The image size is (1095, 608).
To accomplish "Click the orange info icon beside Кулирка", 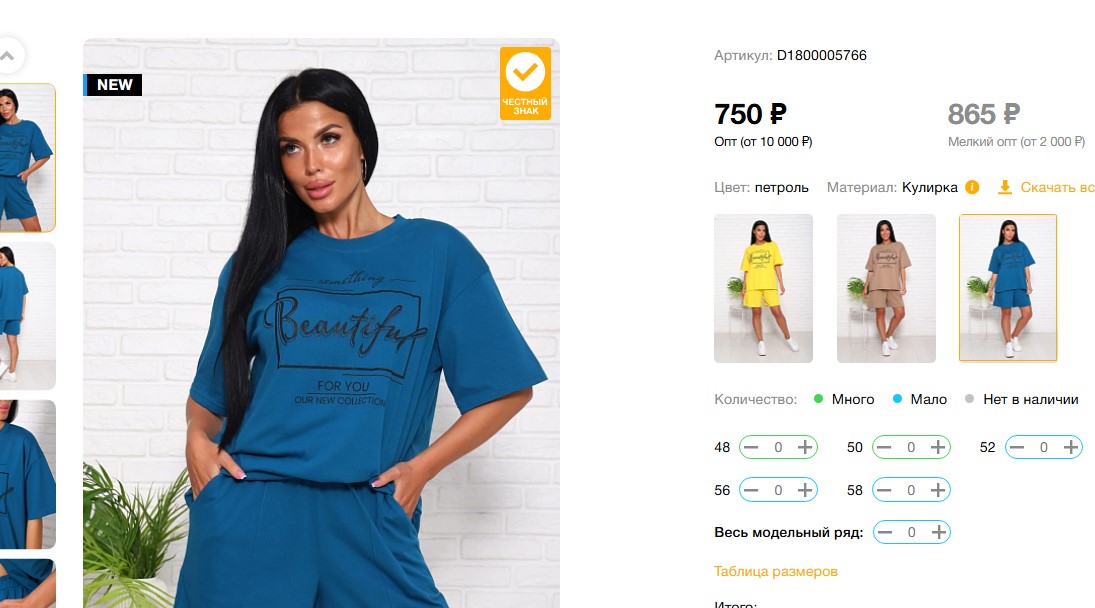I will 972,187.
